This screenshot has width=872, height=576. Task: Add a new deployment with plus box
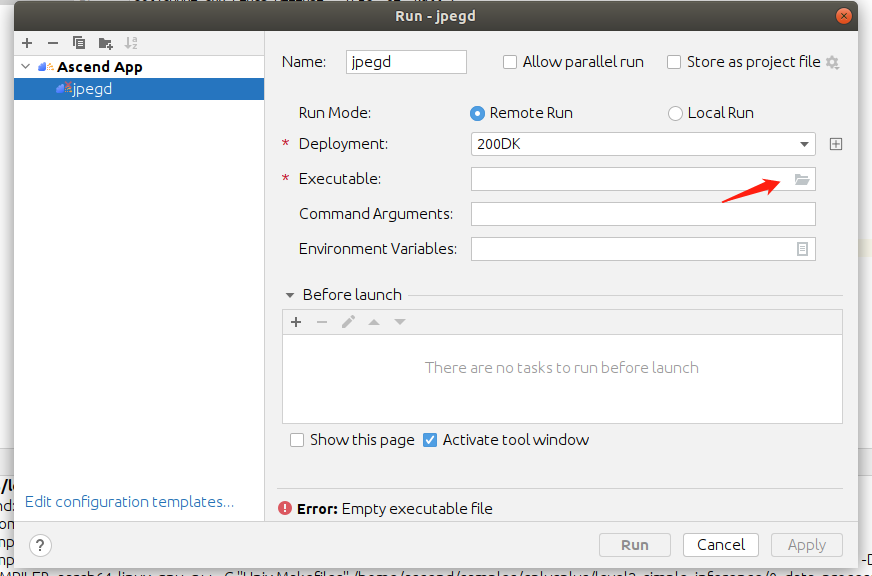(x=836, y=144)
